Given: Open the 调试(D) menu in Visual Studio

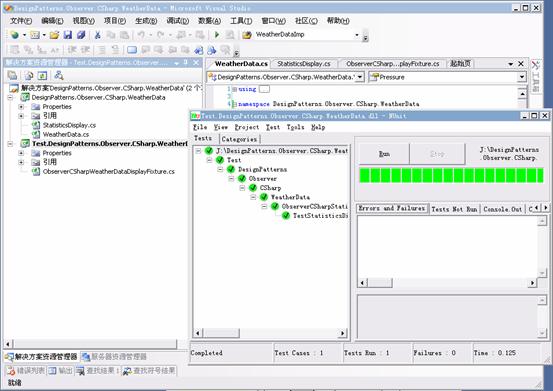Looking at the screenshot, I should (177, 21).
